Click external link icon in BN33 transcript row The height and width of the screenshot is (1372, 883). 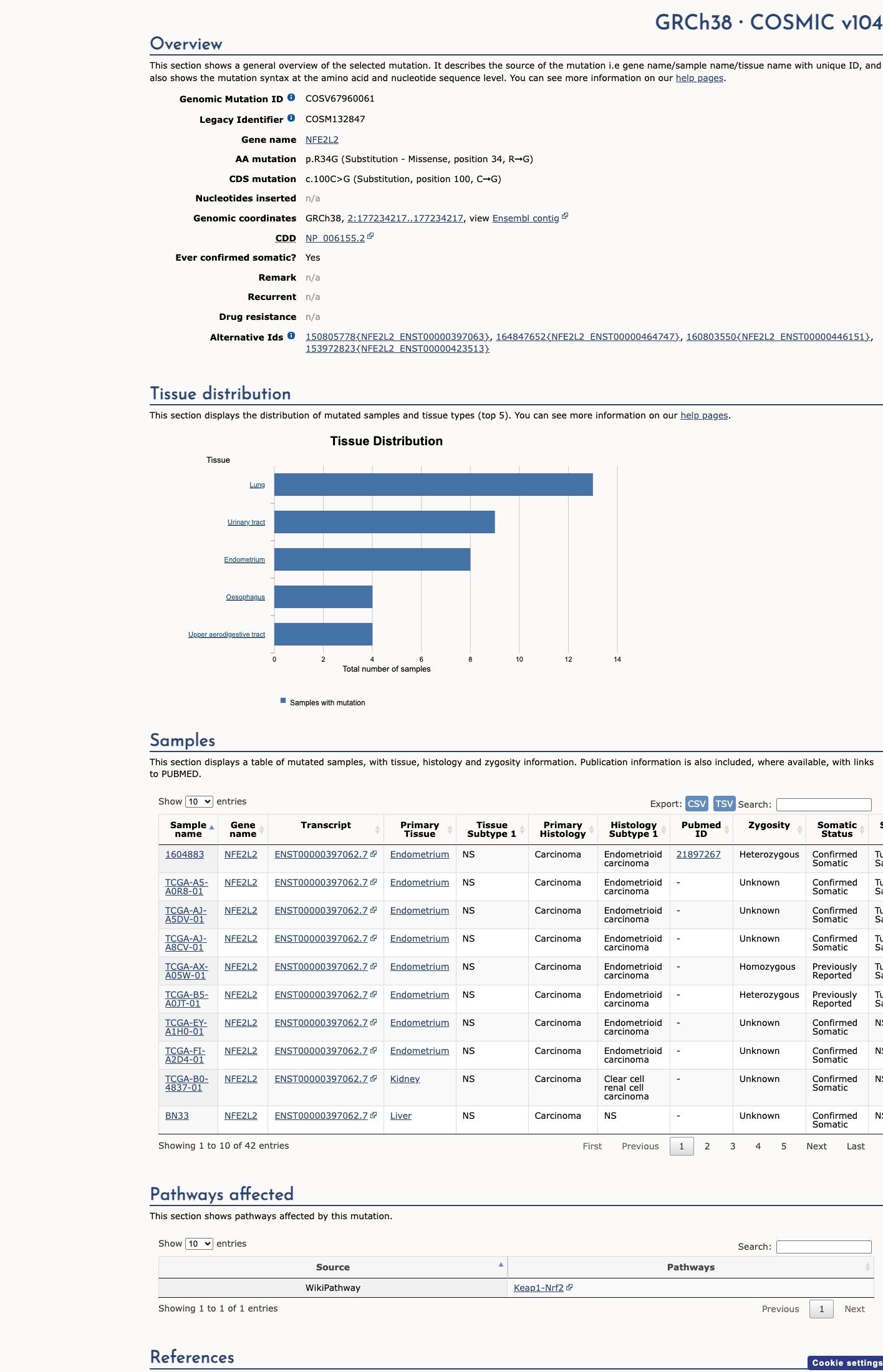(374, 1115)
